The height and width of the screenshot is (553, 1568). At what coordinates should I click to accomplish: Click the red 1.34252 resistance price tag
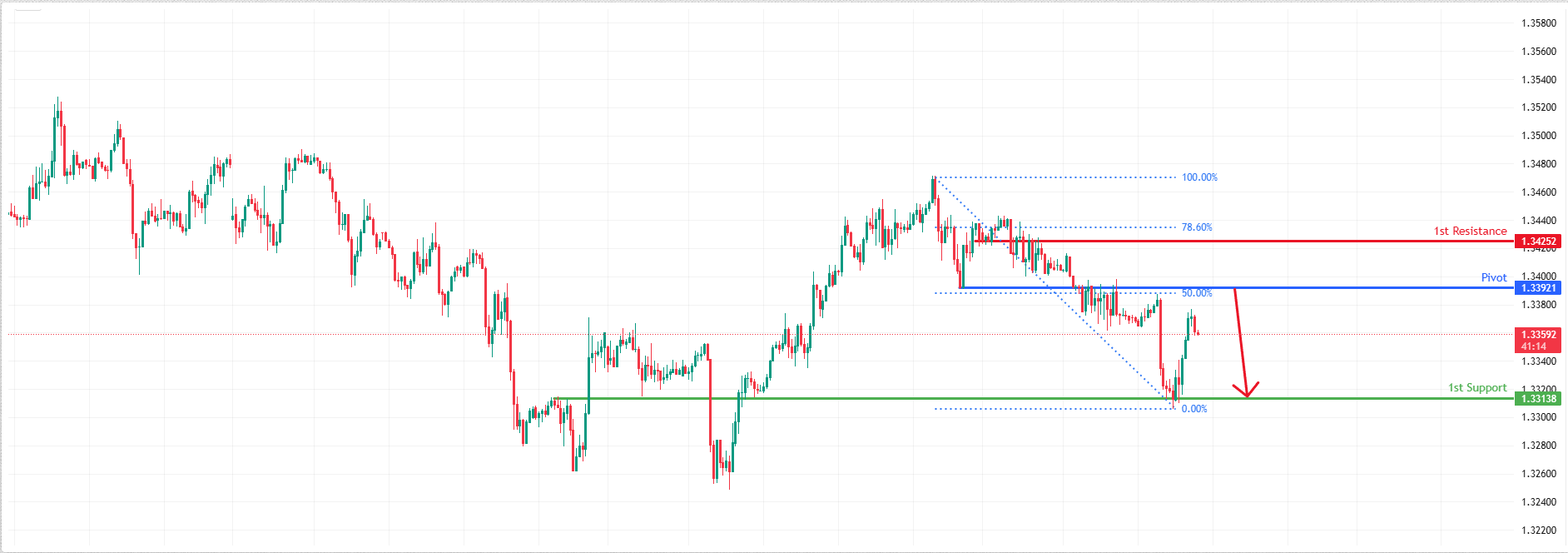click(1538, 242)
